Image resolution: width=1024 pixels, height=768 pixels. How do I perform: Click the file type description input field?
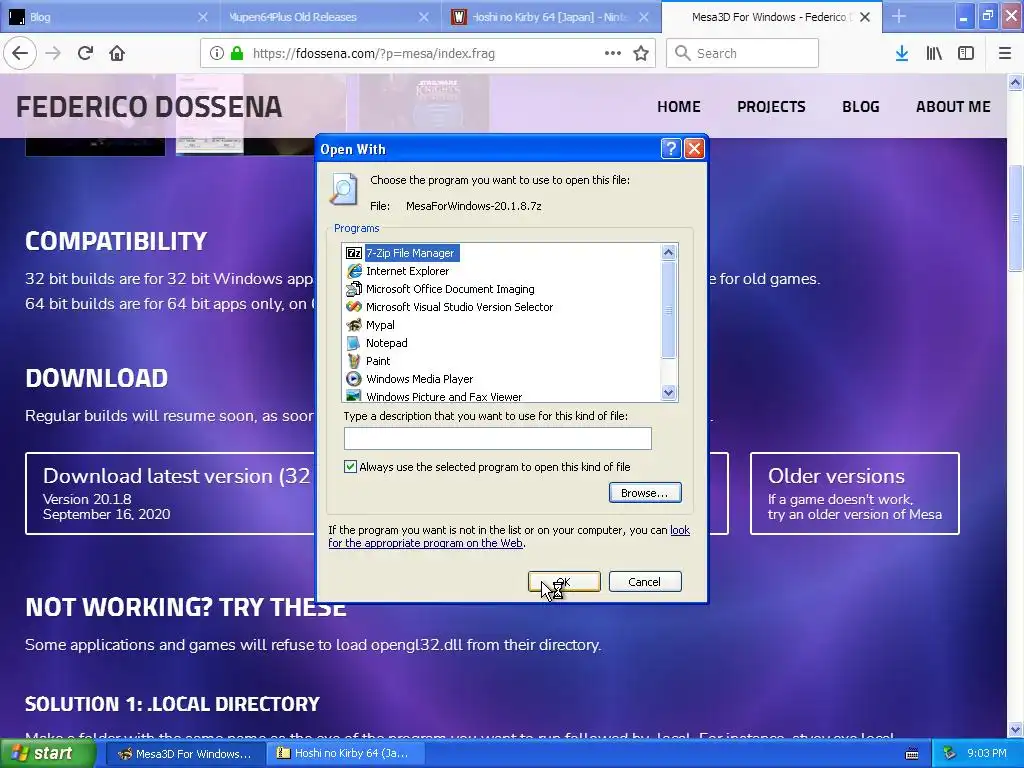point(497,438)
